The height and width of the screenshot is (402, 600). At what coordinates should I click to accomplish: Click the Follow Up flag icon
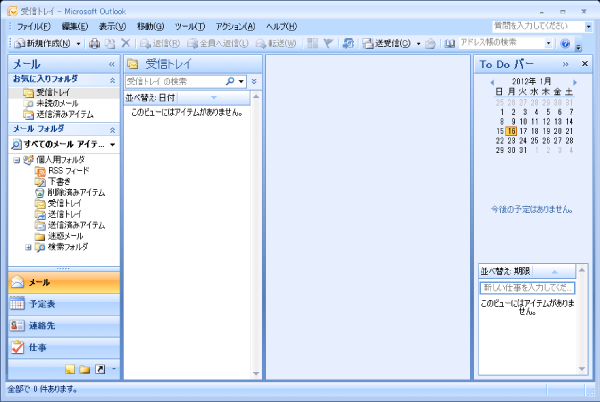point(328,43)
